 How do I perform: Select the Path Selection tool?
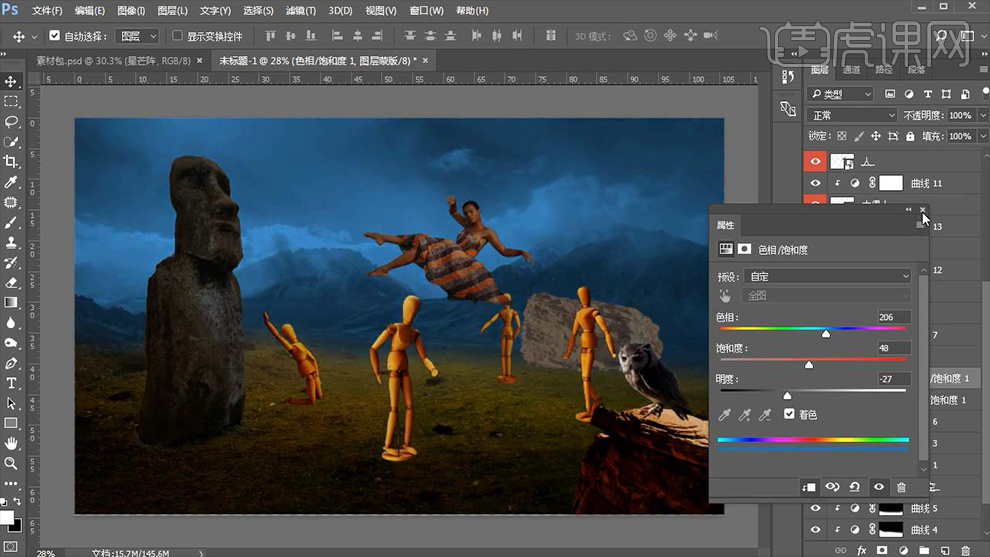(11, 404)
